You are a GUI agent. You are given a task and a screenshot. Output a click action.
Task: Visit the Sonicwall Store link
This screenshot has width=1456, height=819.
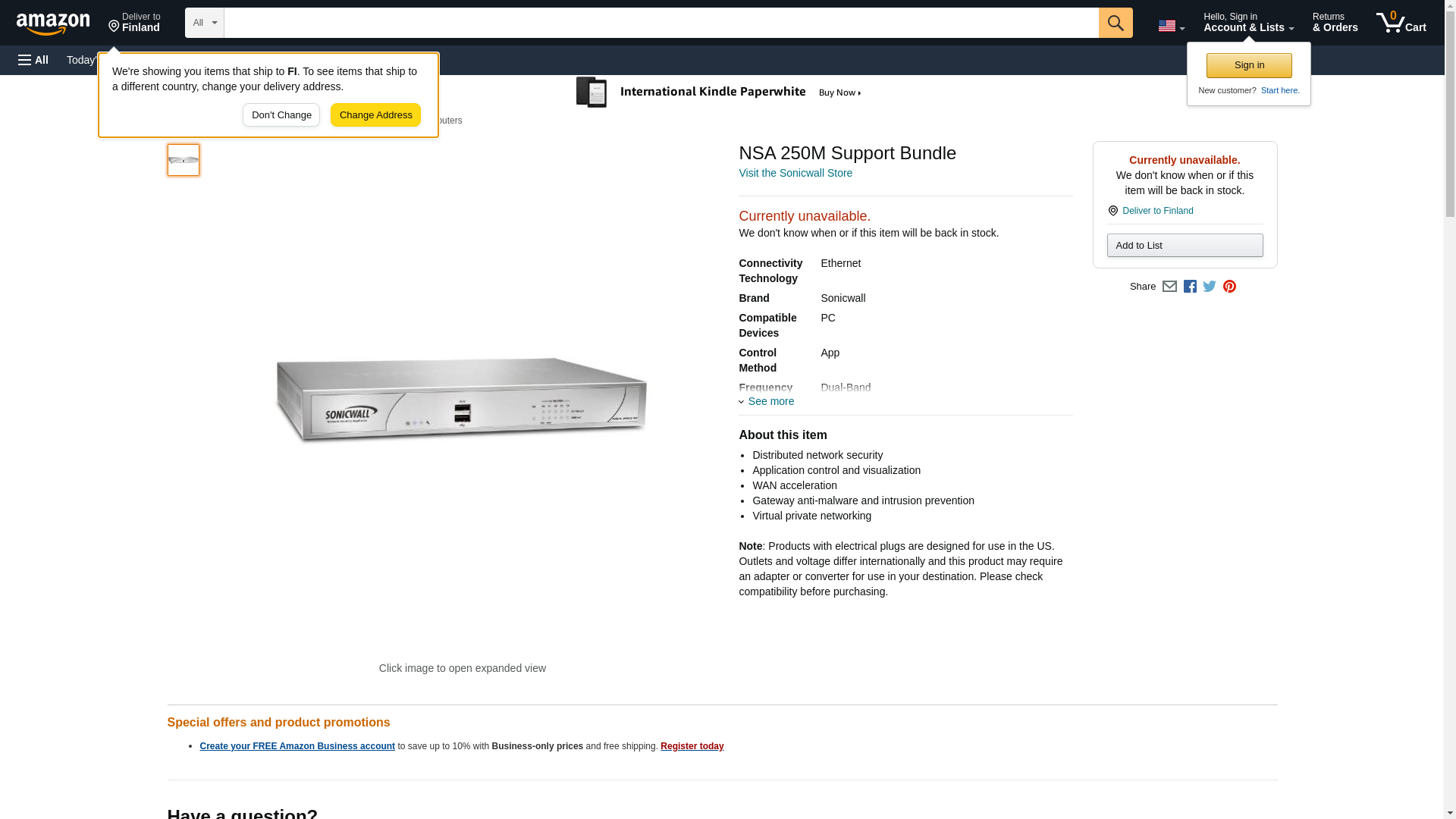795,173
